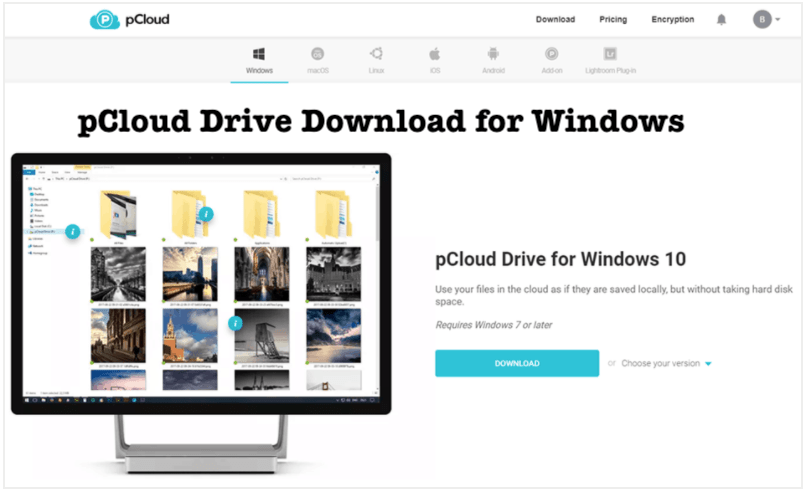Open the user avatar B menu

(x=766, y=20)
